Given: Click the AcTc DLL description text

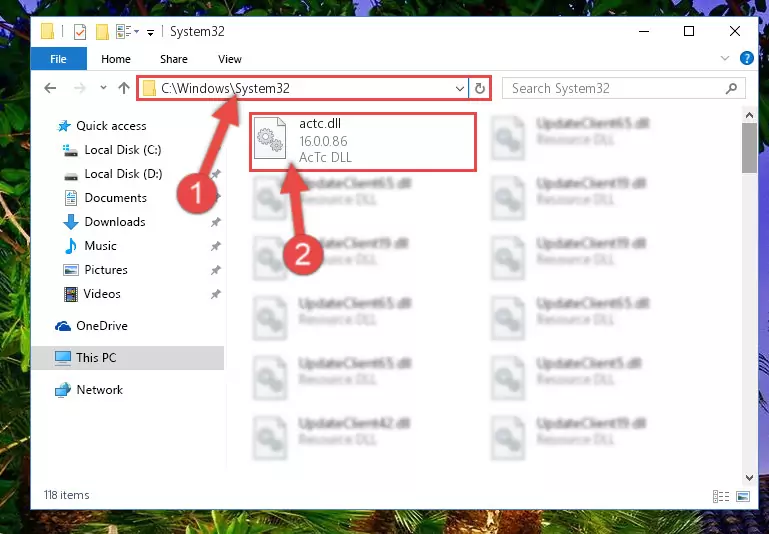Looking at the screenshot, I should coord(325,157).
